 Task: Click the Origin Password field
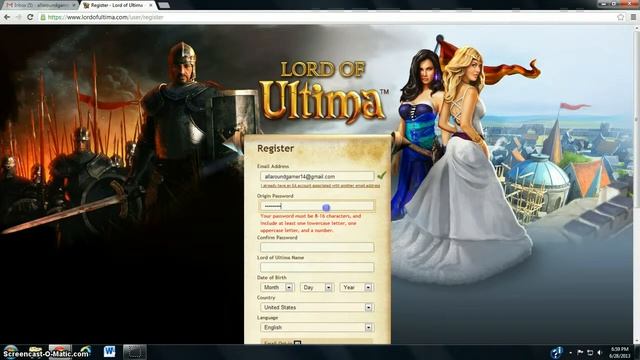(x=317, y=206)
